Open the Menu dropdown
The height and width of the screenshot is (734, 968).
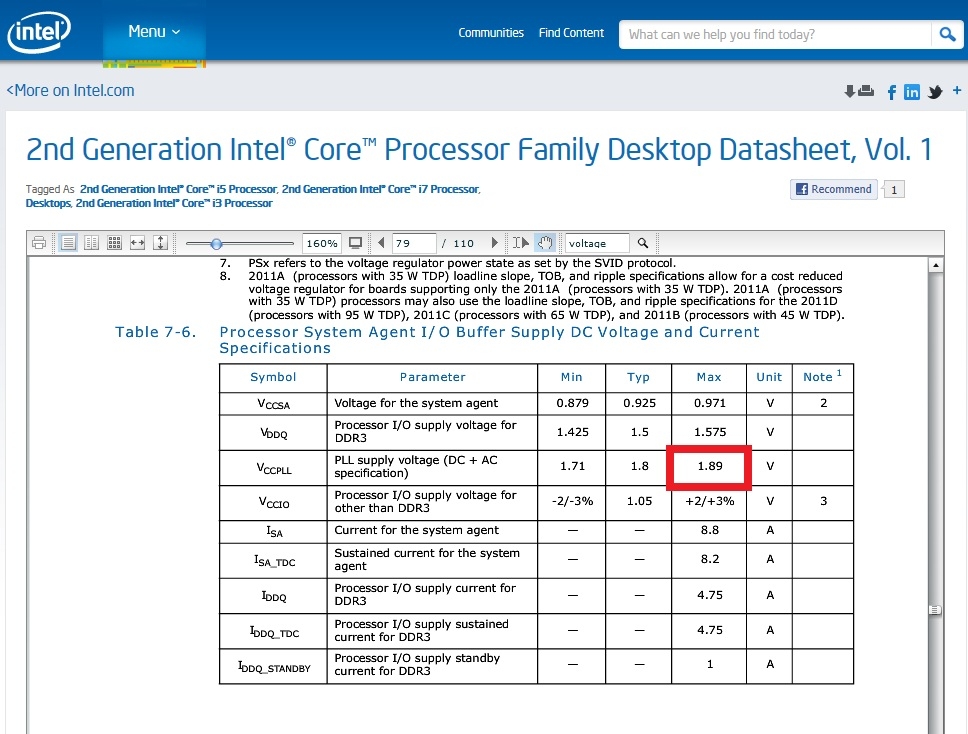(154, 31)
